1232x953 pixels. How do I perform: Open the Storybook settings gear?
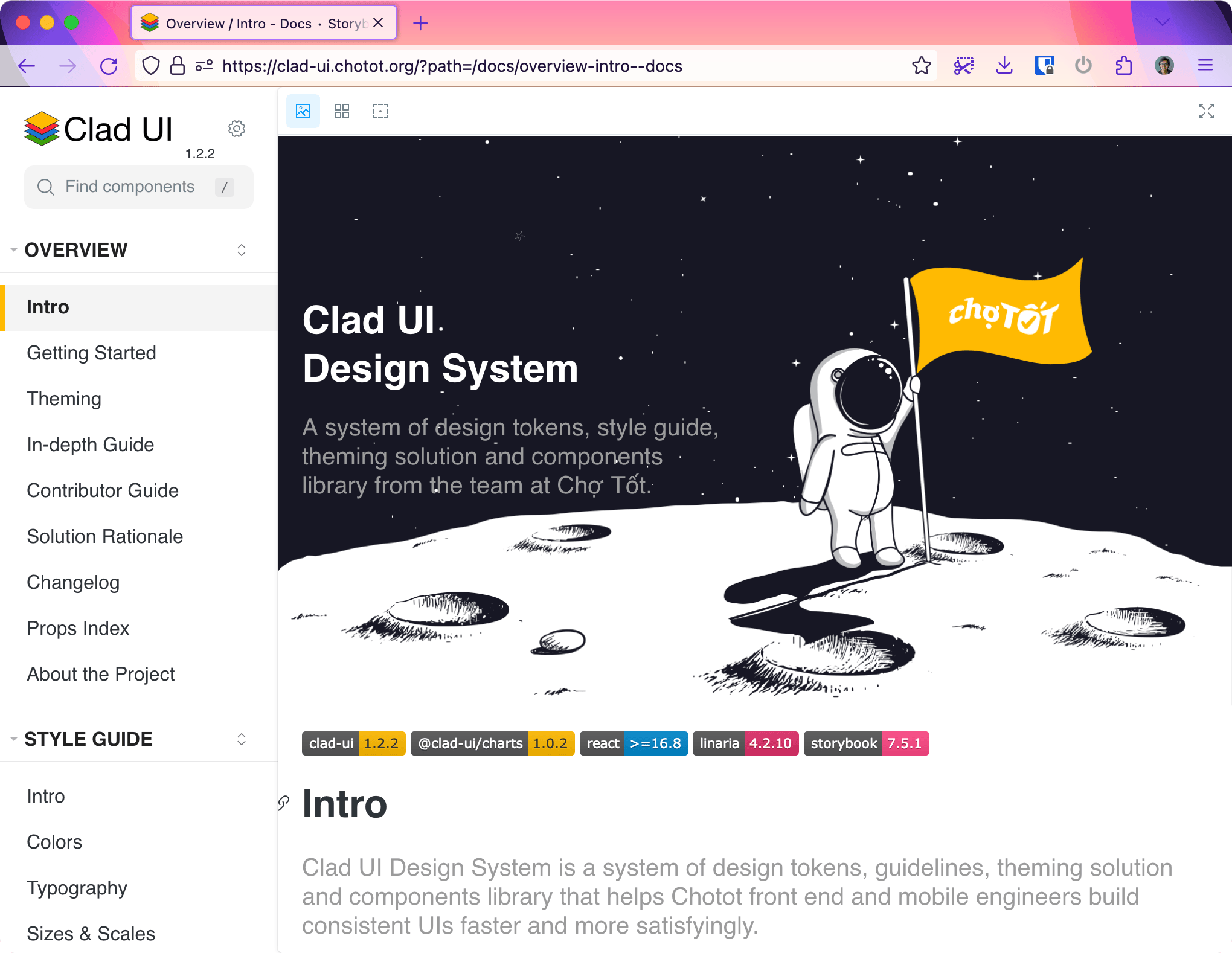pyautogui.click(x=237, y=129)
